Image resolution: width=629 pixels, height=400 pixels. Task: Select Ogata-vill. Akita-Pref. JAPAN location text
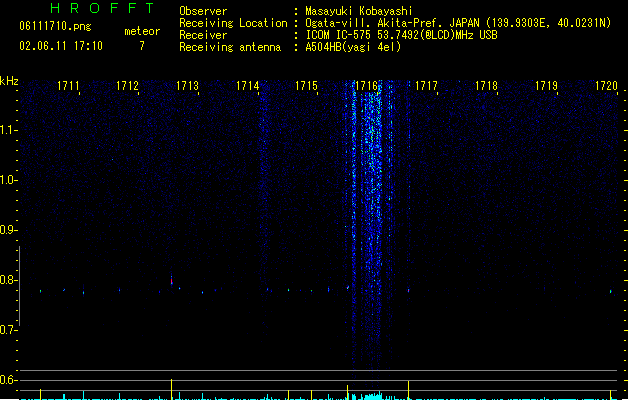458,23
